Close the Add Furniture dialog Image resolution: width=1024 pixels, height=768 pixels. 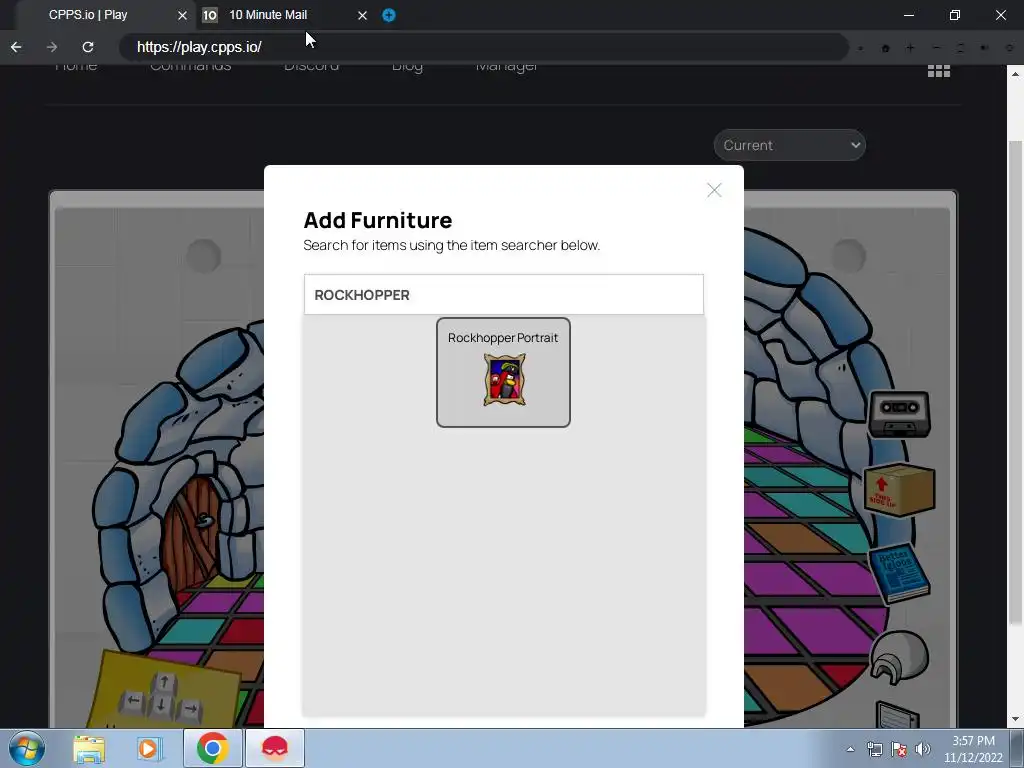[x=714, y=190]
